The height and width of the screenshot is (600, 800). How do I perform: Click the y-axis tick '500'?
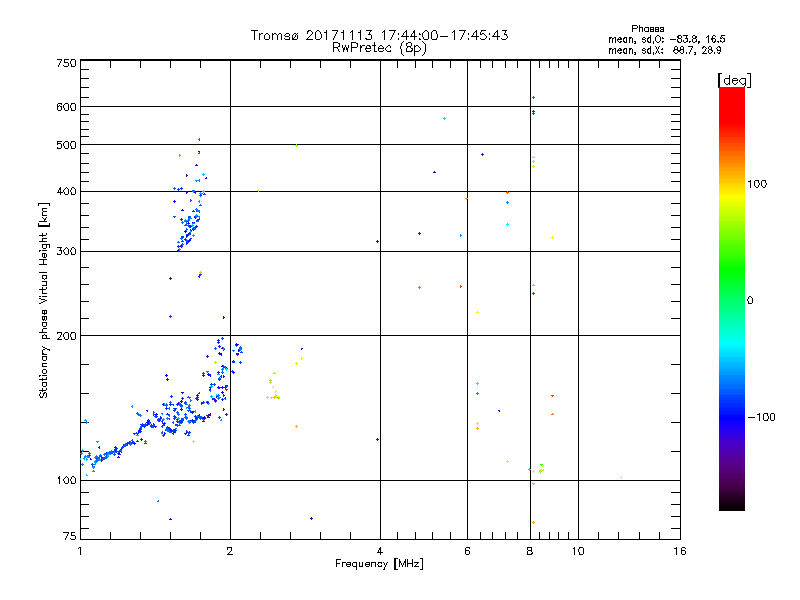(67, 145)
